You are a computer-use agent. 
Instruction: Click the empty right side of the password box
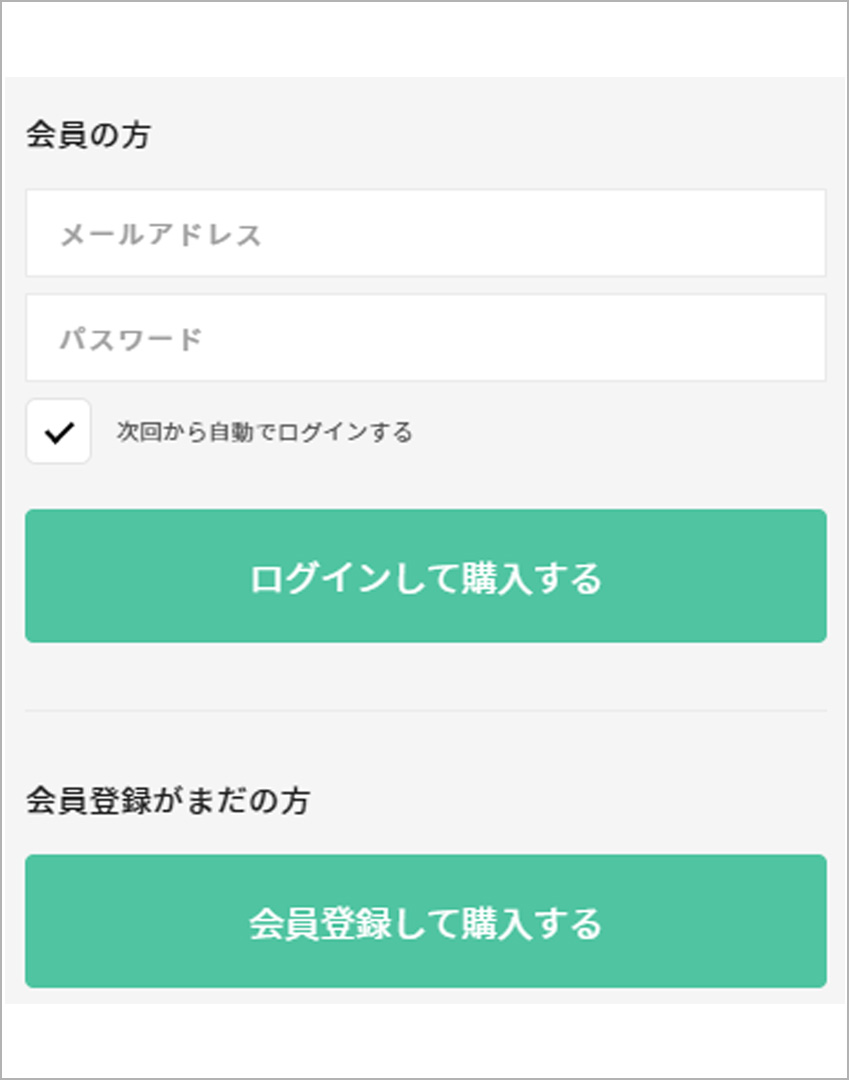[x=620, y=338]
